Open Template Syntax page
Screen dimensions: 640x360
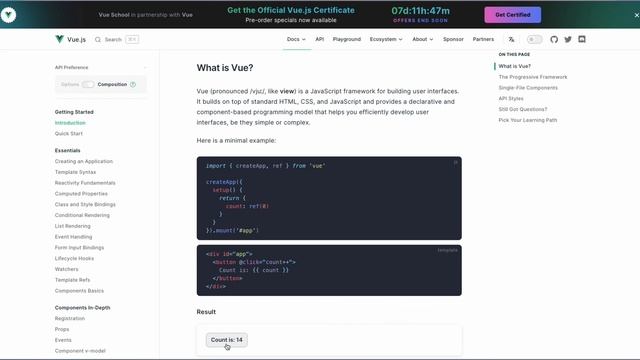75,172
